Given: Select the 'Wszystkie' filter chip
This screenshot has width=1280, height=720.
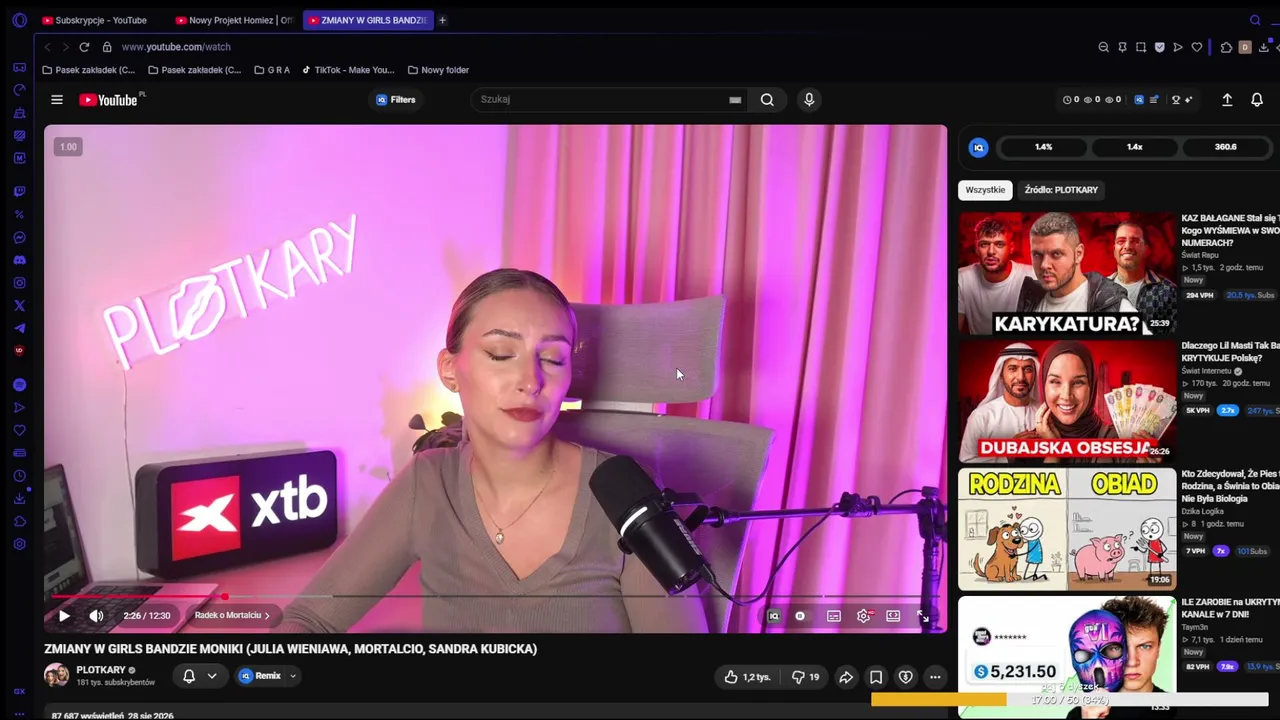Looking at the screenshot, I should click(985, 190).
